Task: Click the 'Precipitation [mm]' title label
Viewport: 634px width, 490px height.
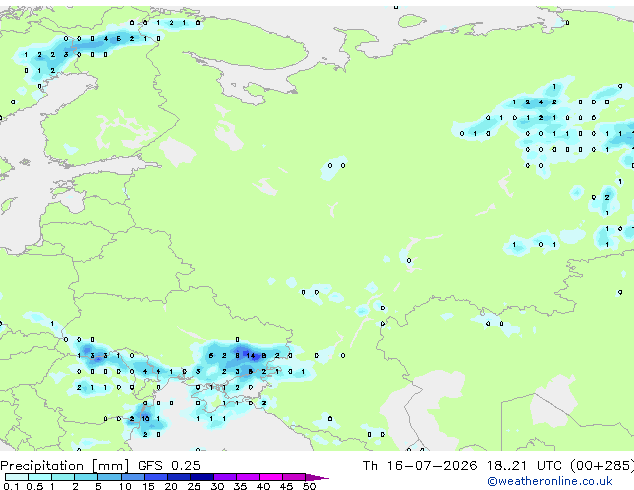Action: [65, 466]
